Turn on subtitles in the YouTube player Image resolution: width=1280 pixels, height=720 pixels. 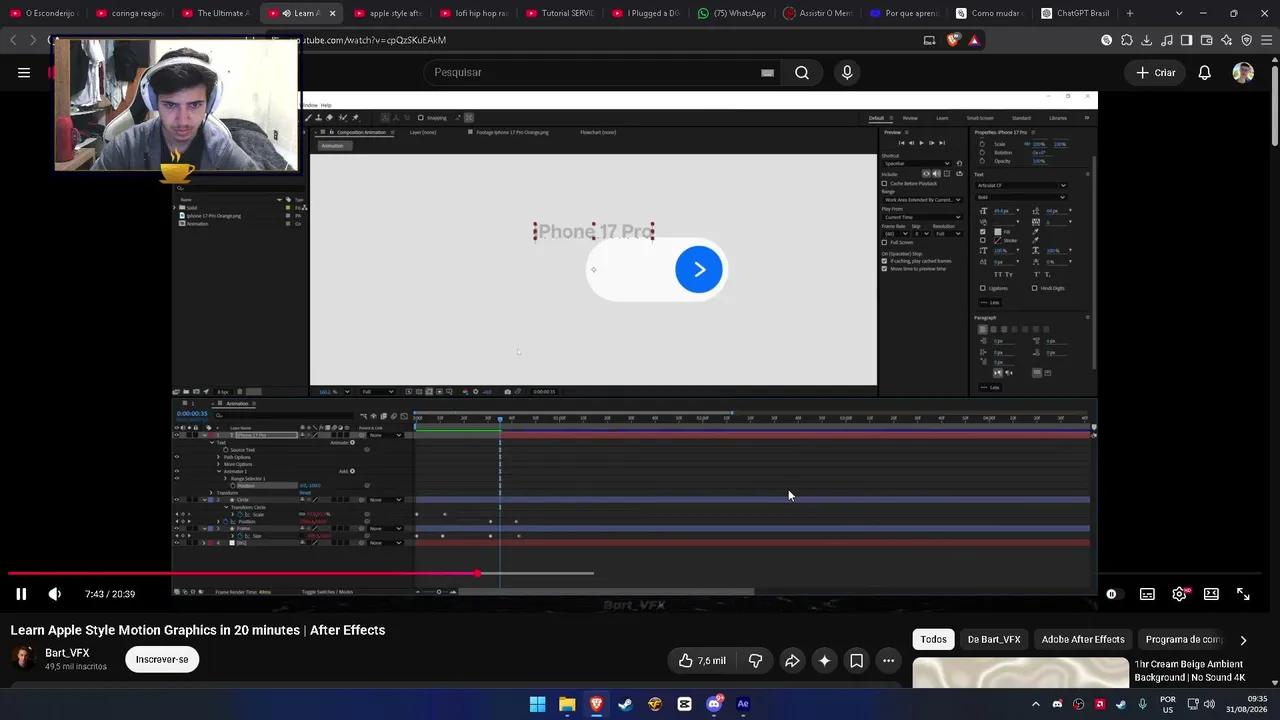(x=1147, y=594)
